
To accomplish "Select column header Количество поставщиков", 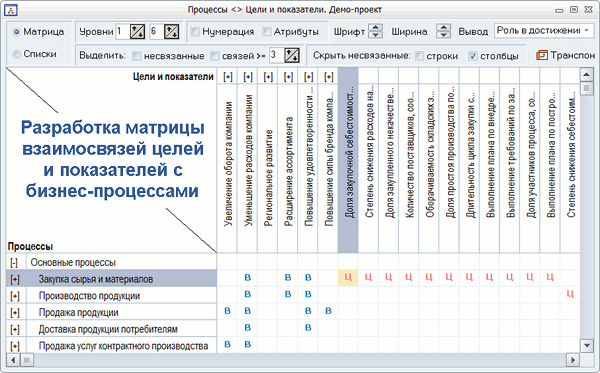I will coord(409,160).
